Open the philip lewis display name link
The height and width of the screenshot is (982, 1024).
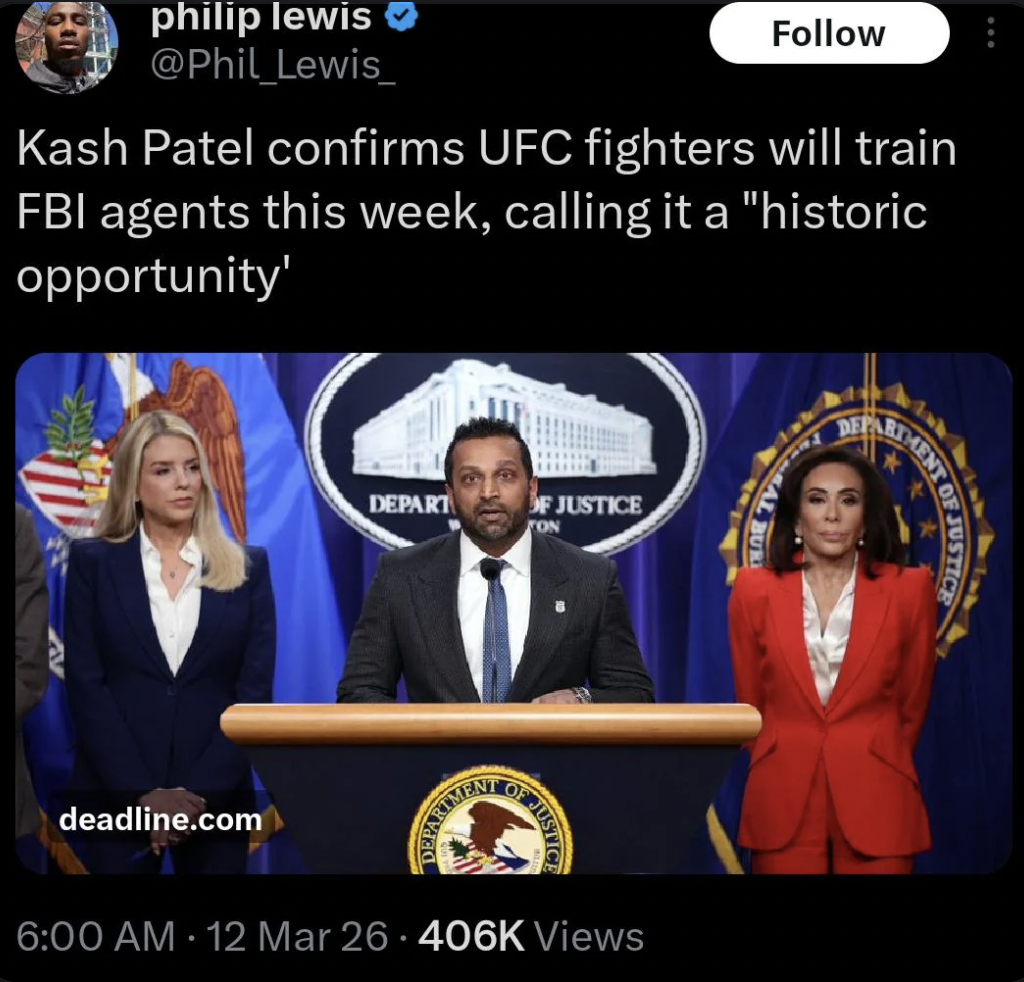[261, 17]
